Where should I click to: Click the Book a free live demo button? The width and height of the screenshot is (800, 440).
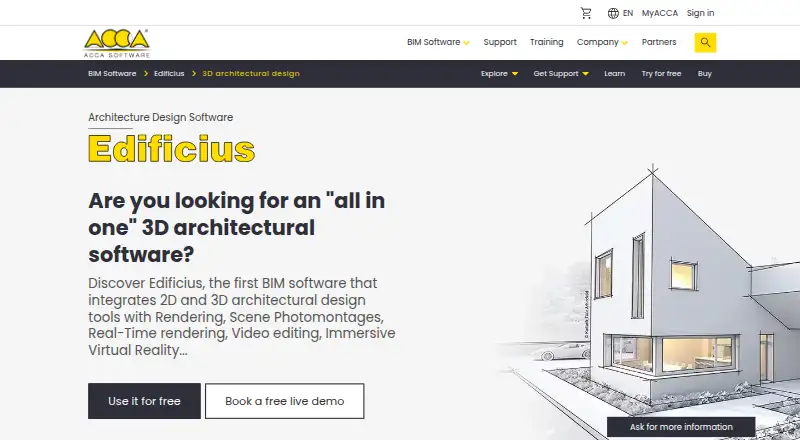click(x=285, y=401)
